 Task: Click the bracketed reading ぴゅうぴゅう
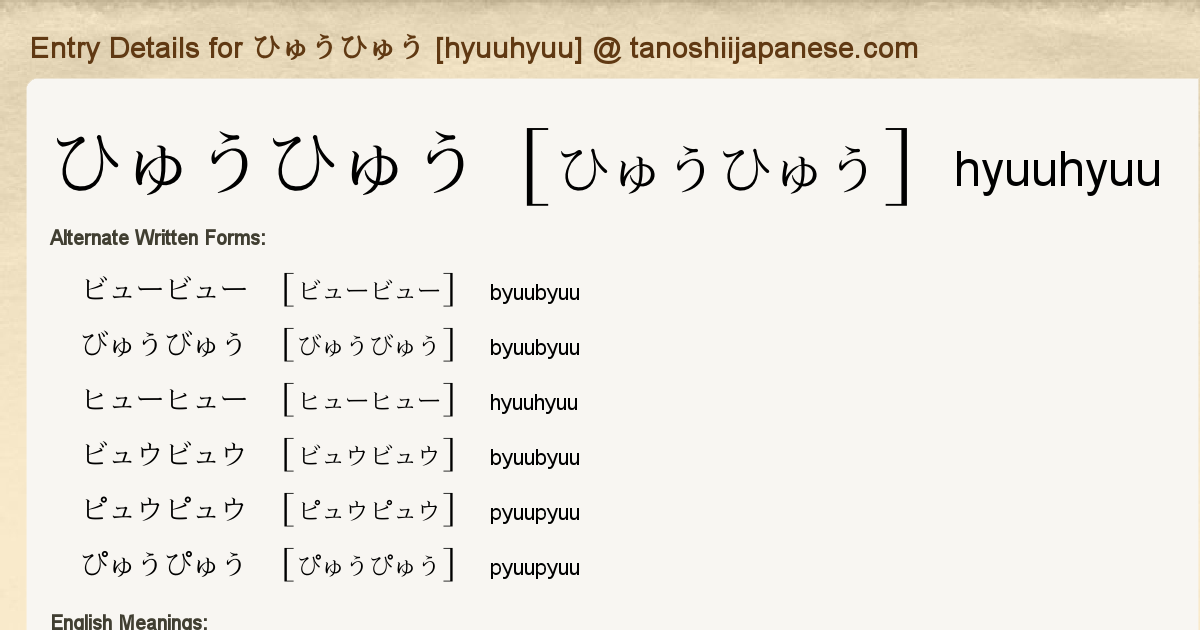click(369, 566)
